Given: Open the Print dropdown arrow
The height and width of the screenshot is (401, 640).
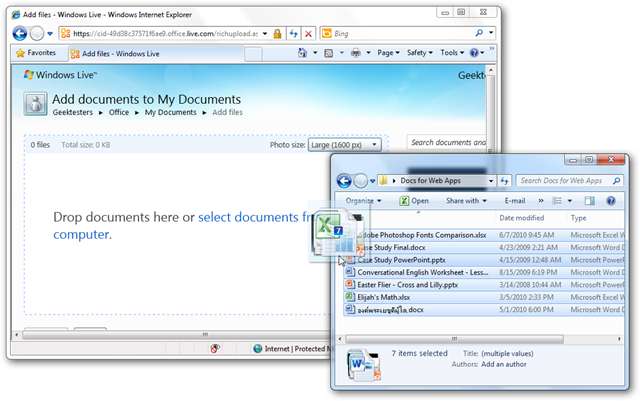Looking at the screenshot, I should click(x=368, y=53).
